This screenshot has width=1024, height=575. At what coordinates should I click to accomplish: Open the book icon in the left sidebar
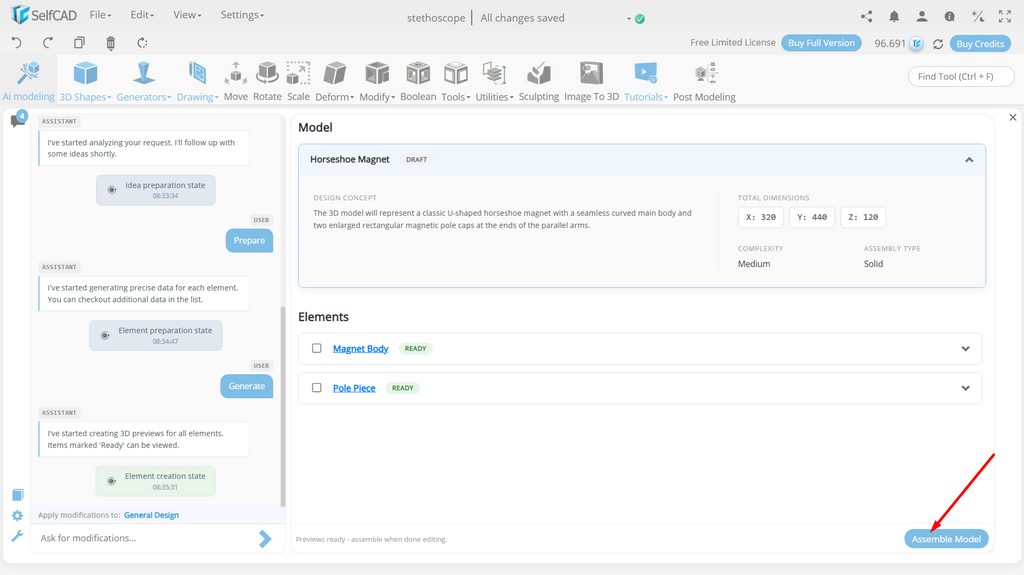[18, 495]
